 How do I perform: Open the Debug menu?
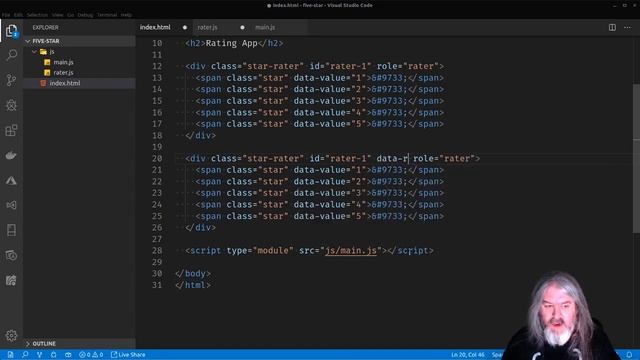tap(85, 15)
